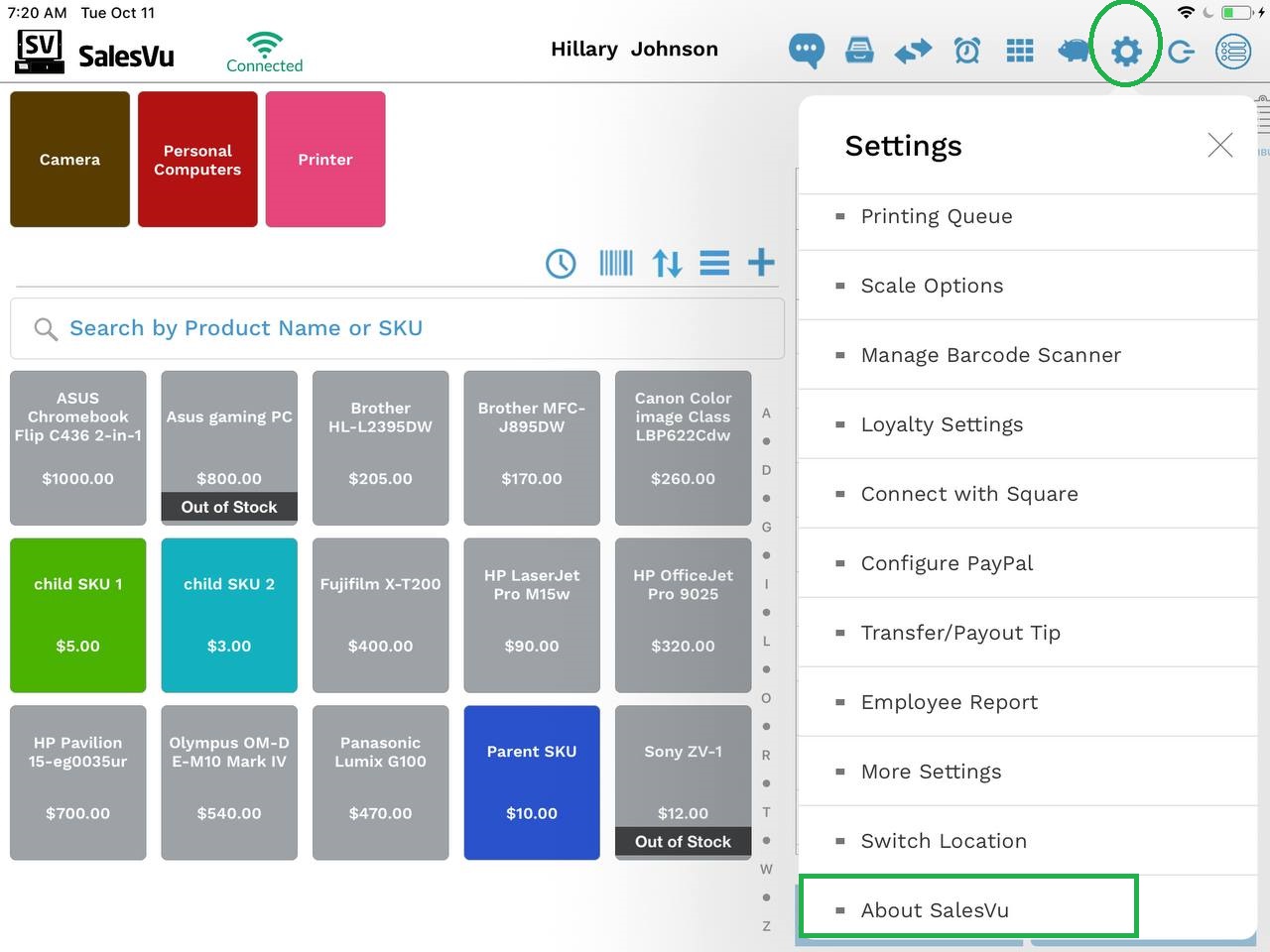Open More Settings

[1027, 772]
